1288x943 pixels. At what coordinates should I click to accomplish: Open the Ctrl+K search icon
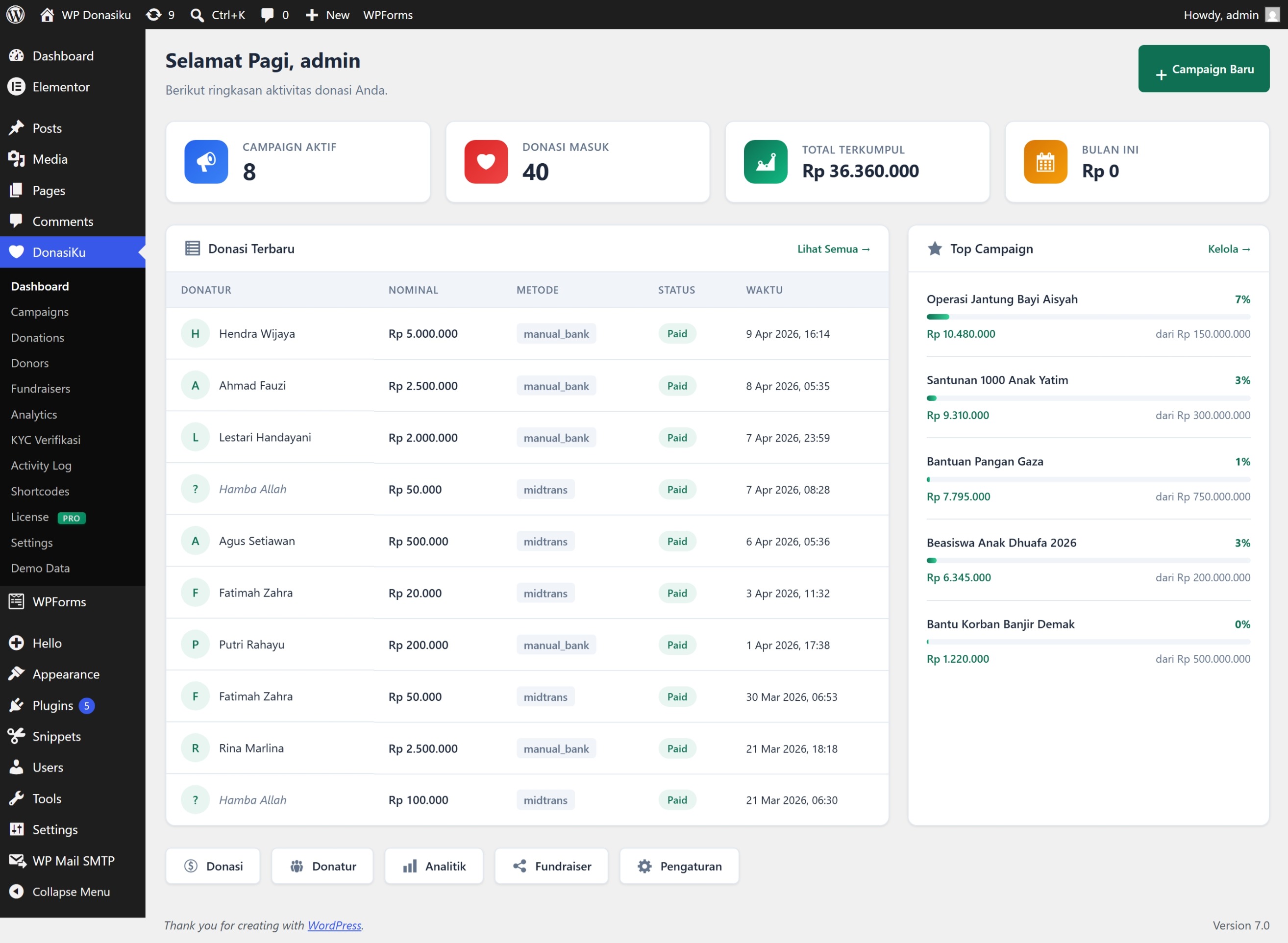[197, 15]
